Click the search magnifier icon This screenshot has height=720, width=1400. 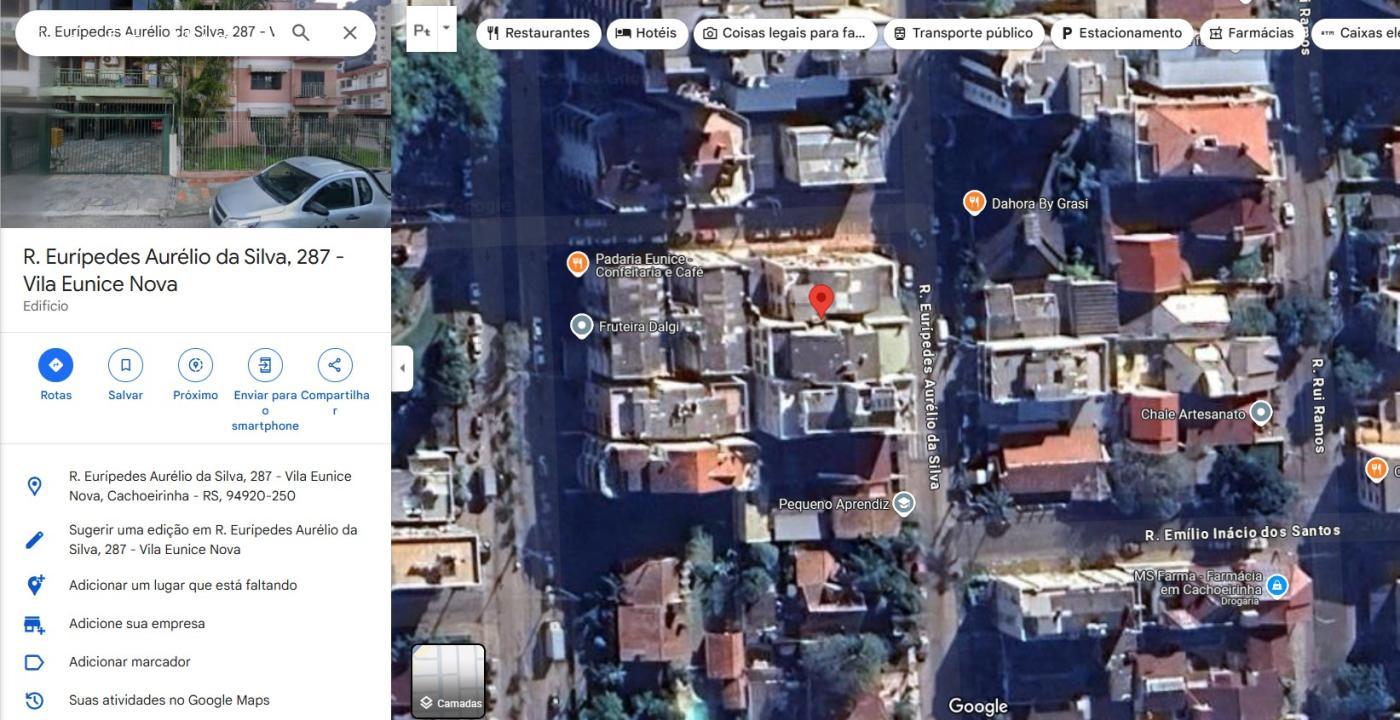click(x=300, y=32)
